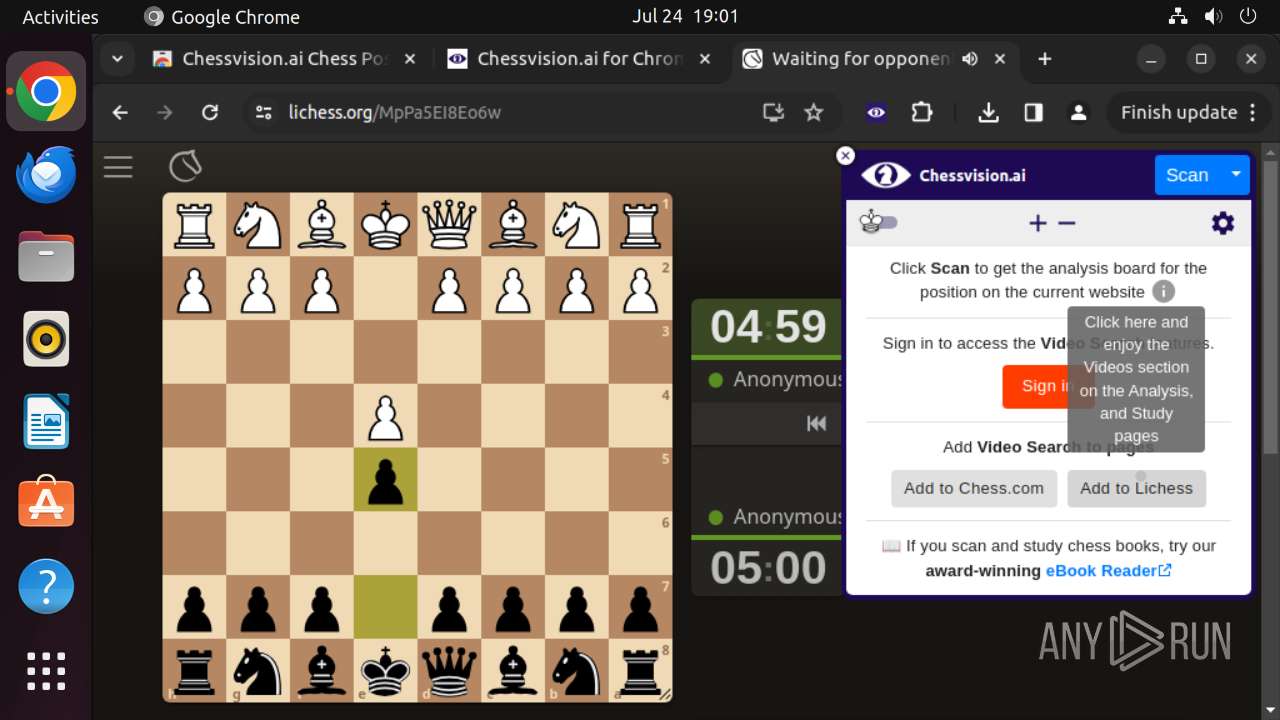1280x720 pixels.
Task: Switch to Waiting for opponent lichess tab
Action: pyautogui.click(x=860, y=59)
